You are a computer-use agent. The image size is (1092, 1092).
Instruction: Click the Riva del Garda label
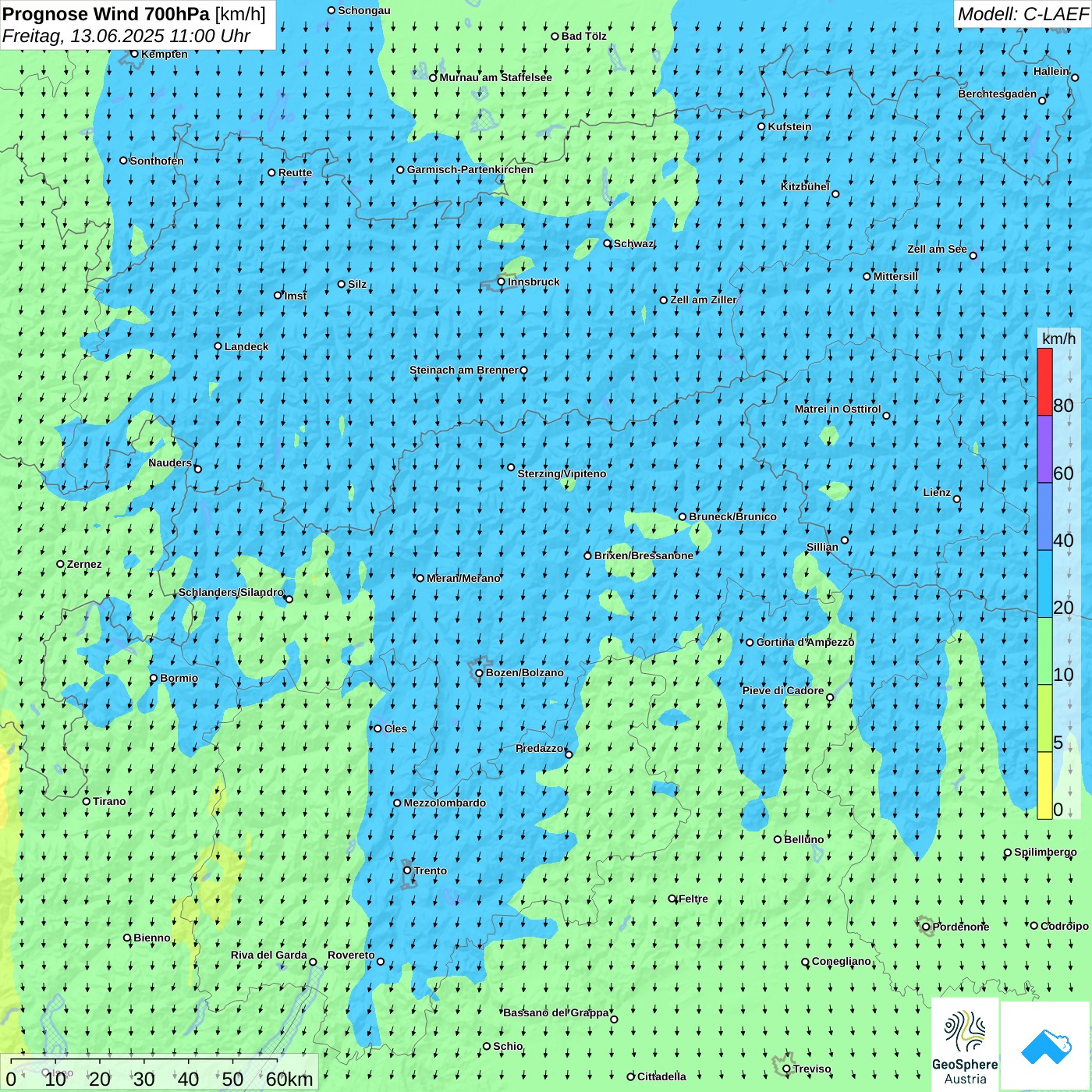[269, 955]
